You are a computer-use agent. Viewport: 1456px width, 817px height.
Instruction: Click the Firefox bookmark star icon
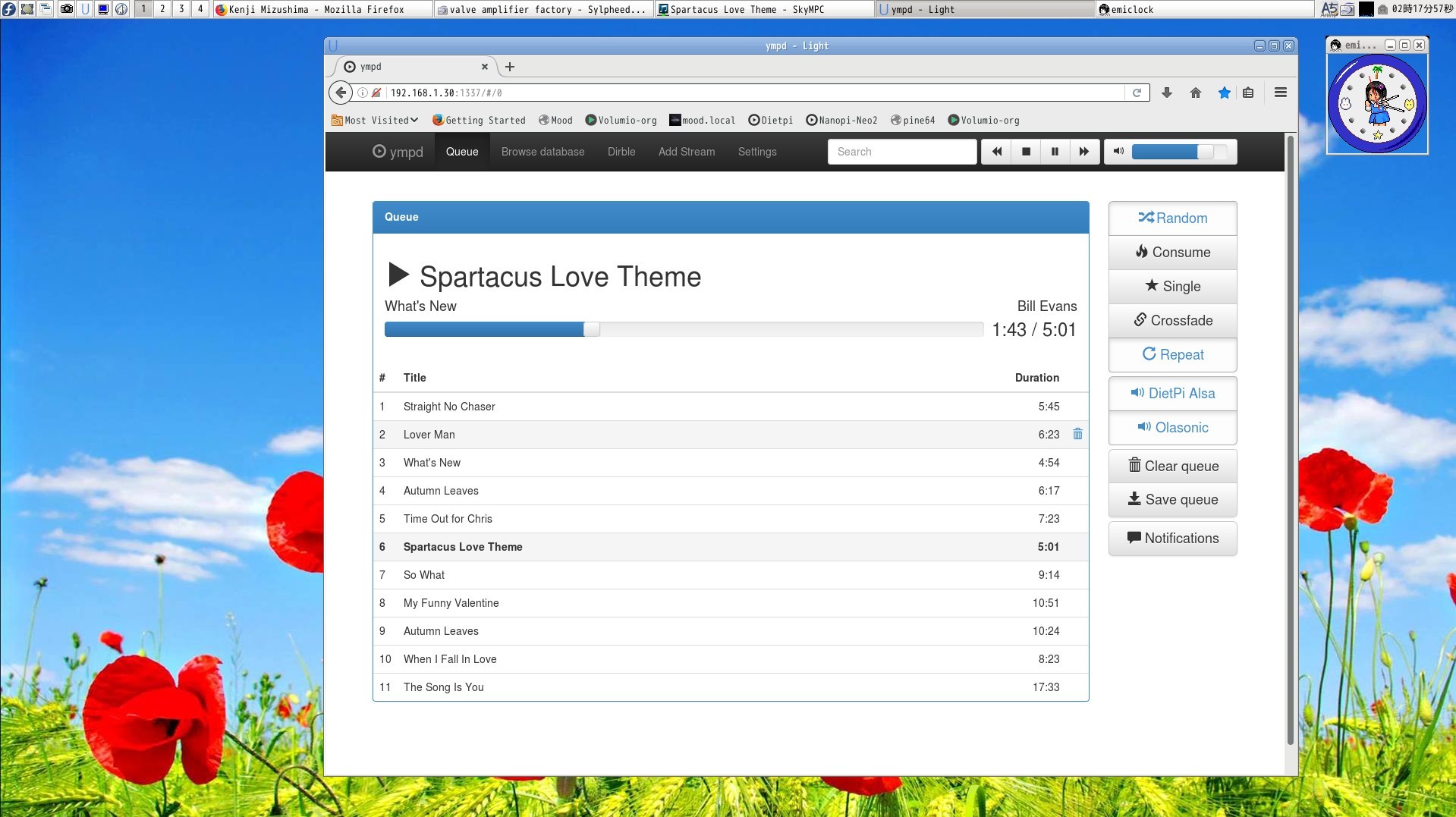[x=1224, y=93]
